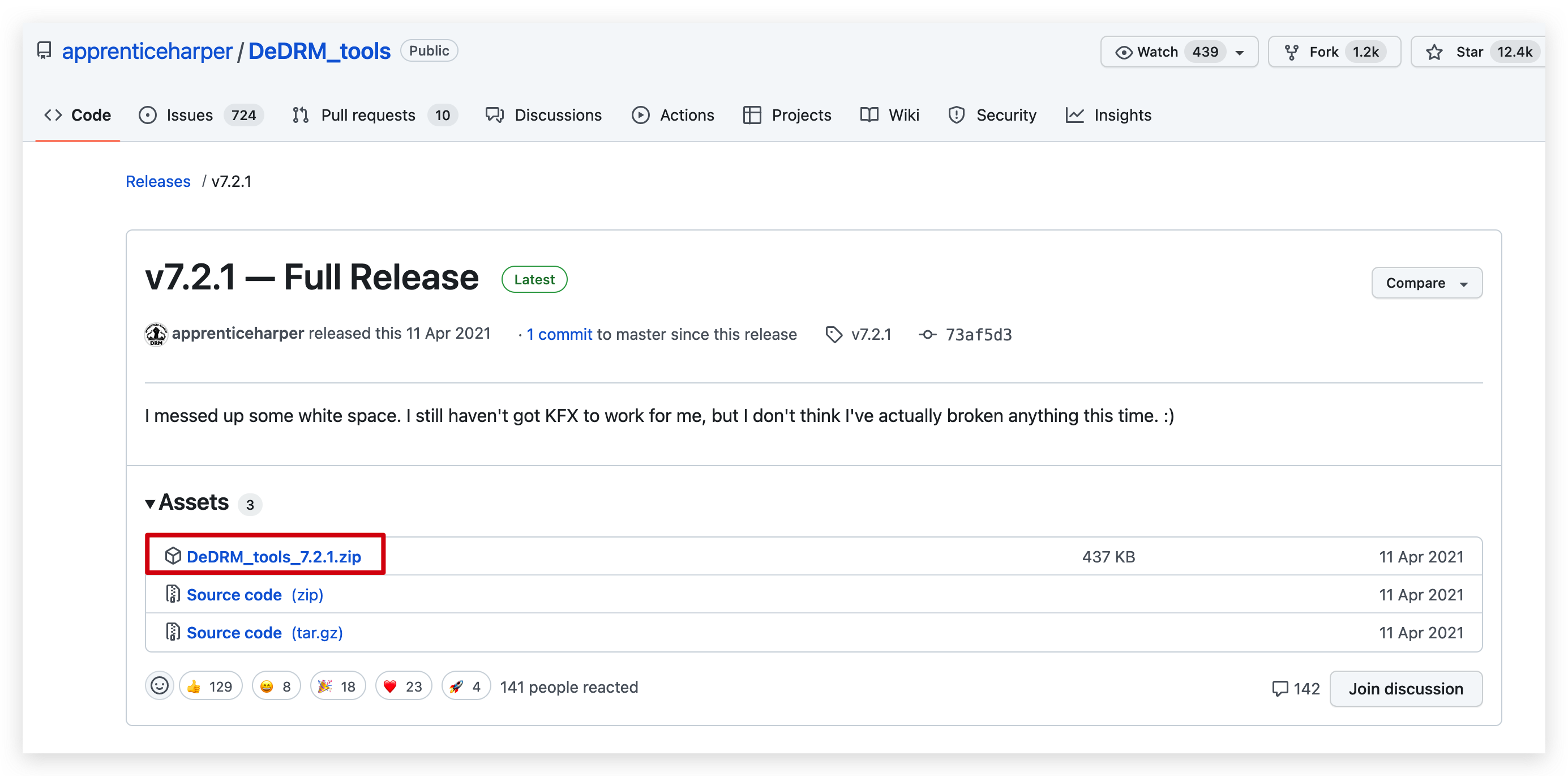This screenshot has height=776, width=1568.
Task: Collapse the Assets section triangle
Action: pos(150,504)
